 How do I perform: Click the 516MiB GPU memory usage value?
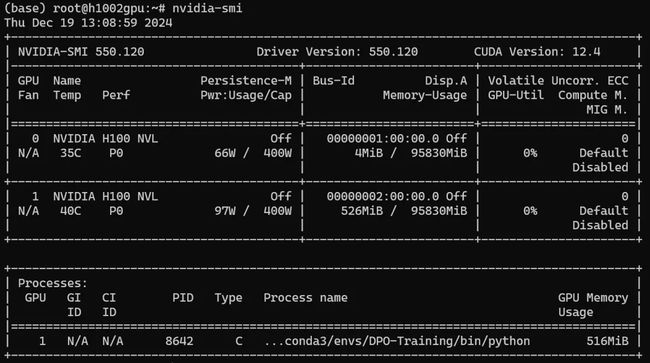(607, 341)
